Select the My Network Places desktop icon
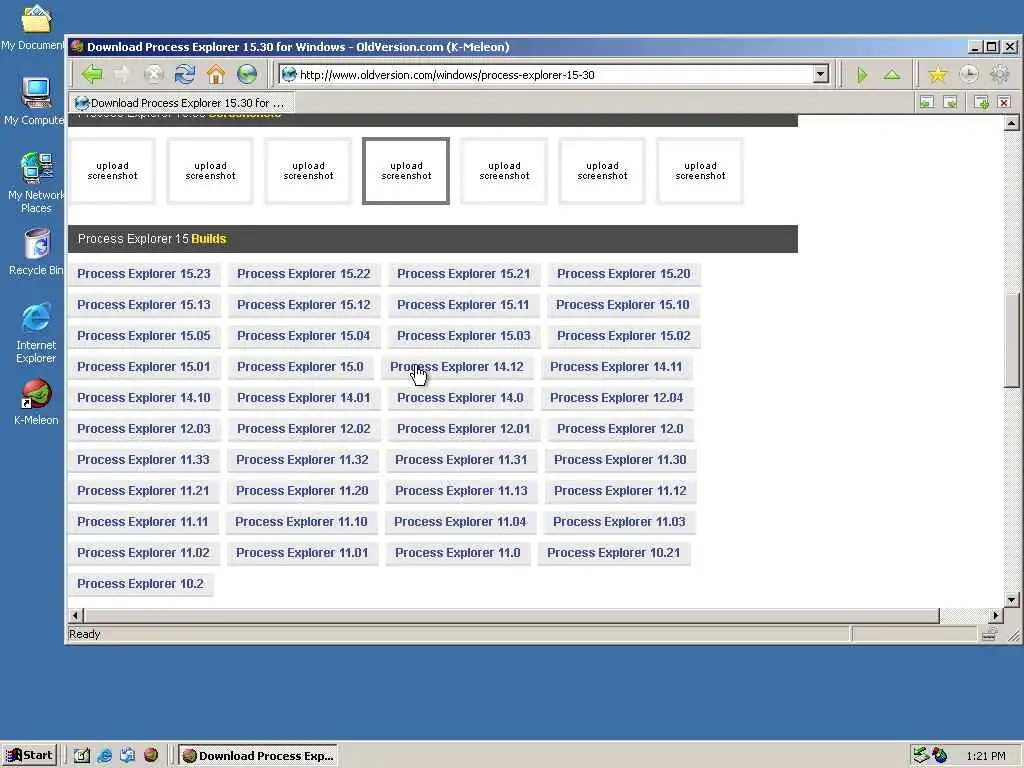Viewport: 1024px width, 768px height. 36,182
